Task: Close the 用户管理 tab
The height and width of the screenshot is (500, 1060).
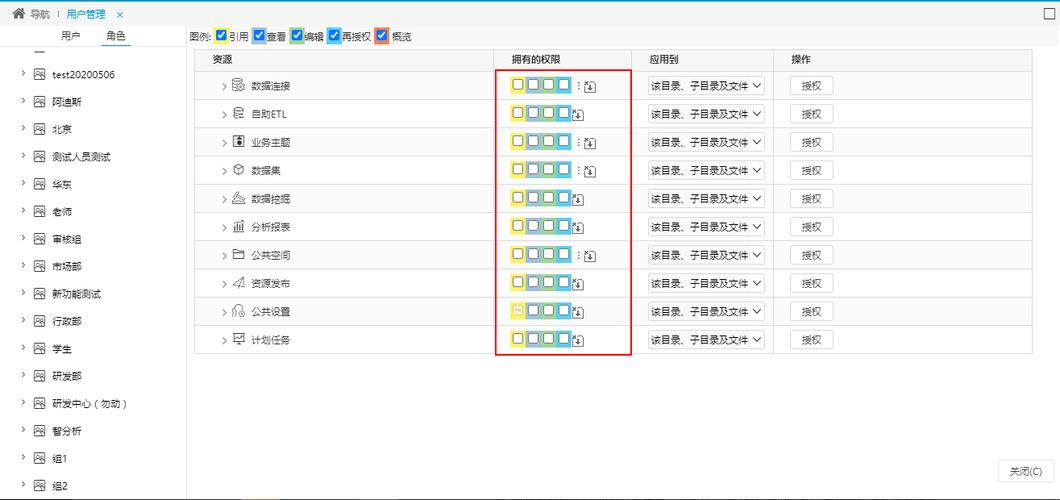Action: 120,15
